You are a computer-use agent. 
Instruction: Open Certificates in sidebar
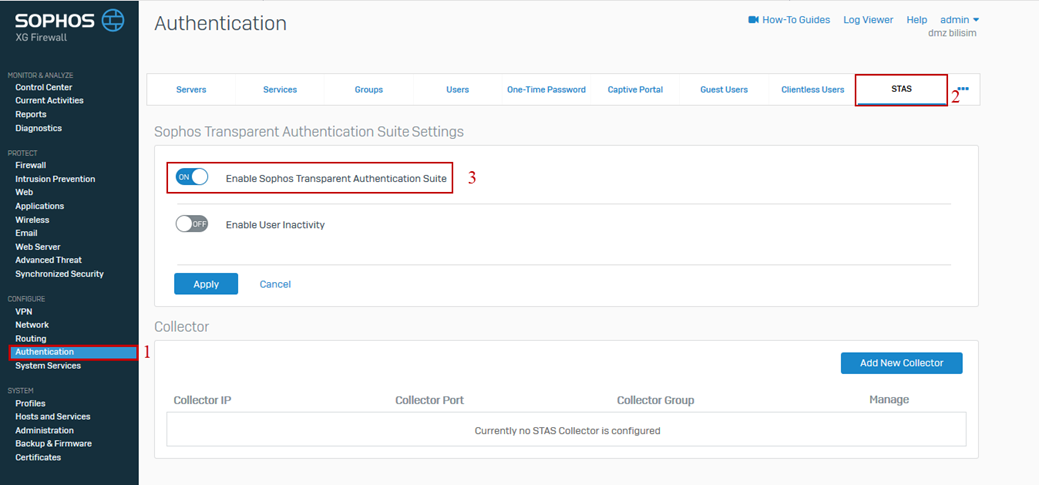tap(38, 457)
